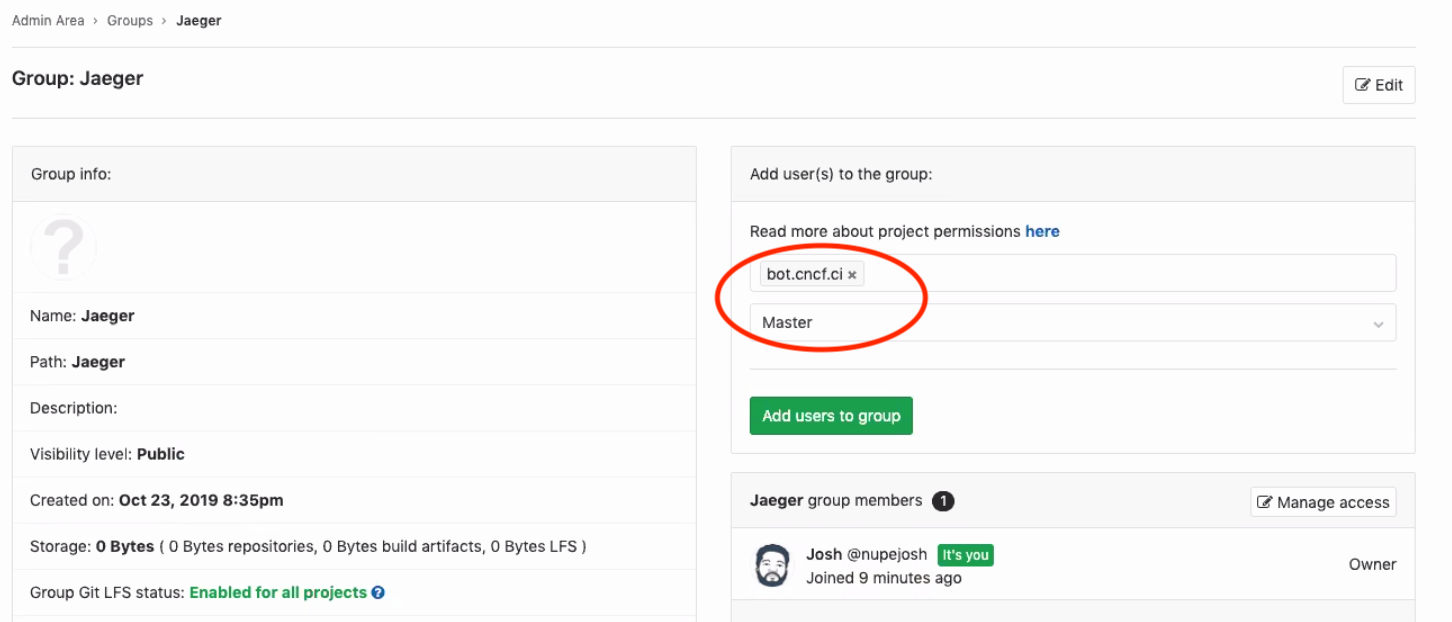Remove bot.cncf.ci user token with x
The image size is (1452, 622).
click(852, 275)
